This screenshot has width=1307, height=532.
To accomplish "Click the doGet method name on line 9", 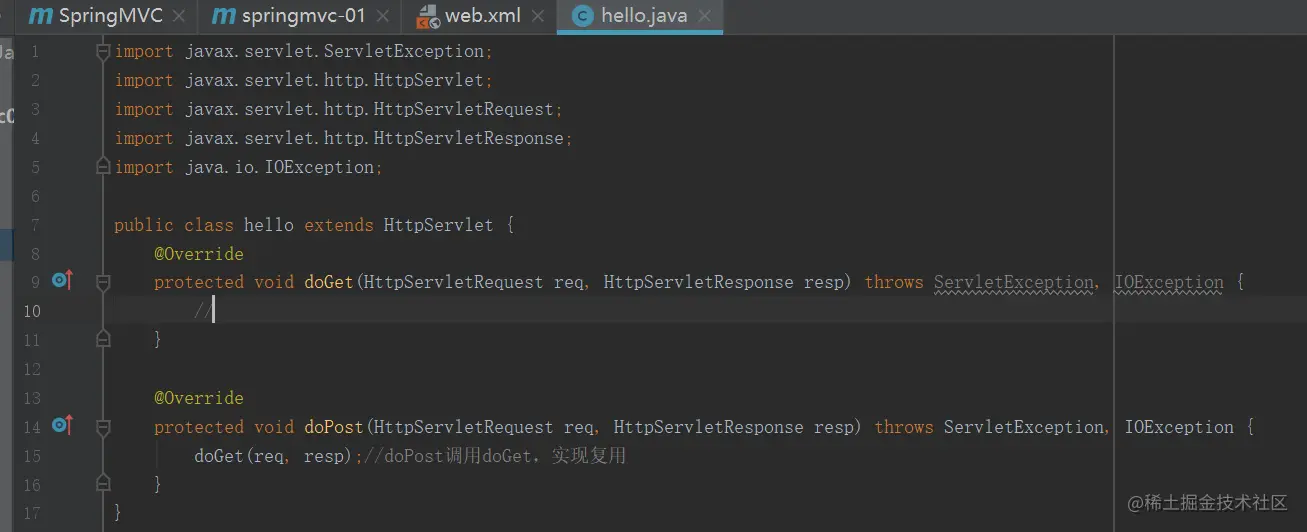I will tap(329, 282).
